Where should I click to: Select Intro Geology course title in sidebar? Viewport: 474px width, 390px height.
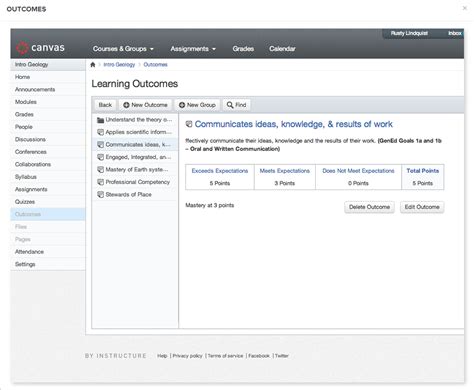[48, 65]
